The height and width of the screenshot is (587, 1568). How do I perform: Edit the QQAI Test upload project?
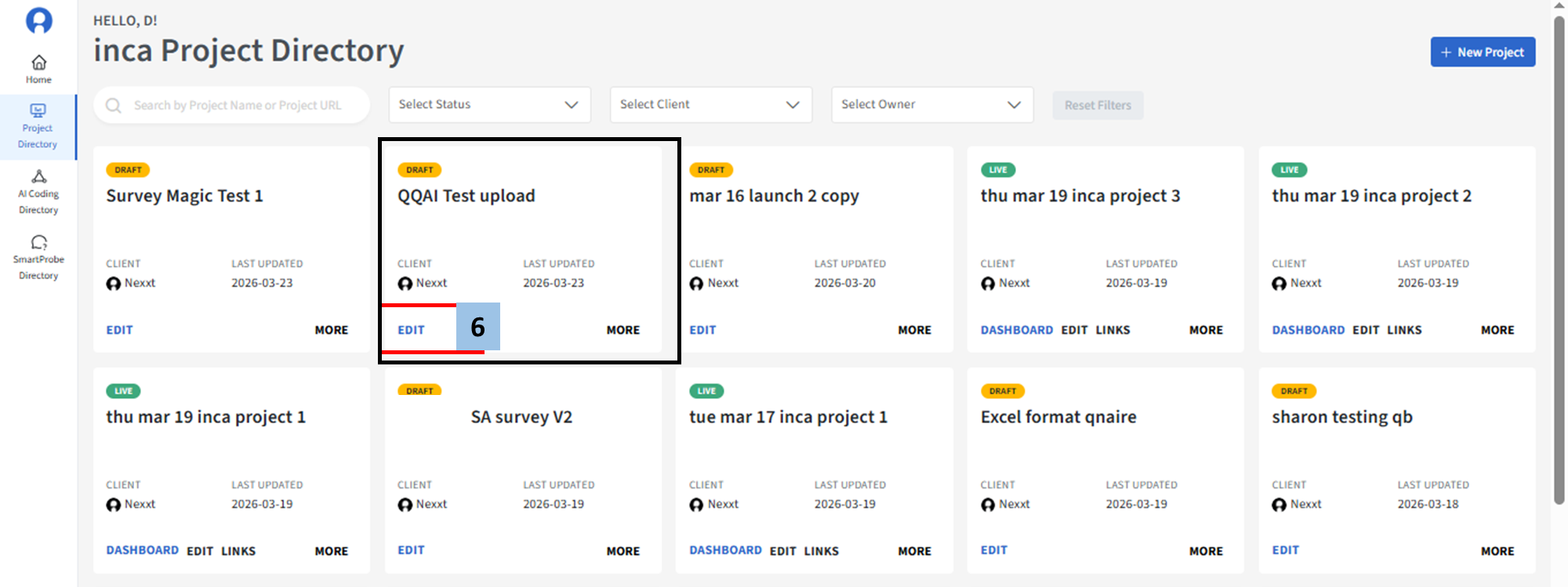[411, 330]
